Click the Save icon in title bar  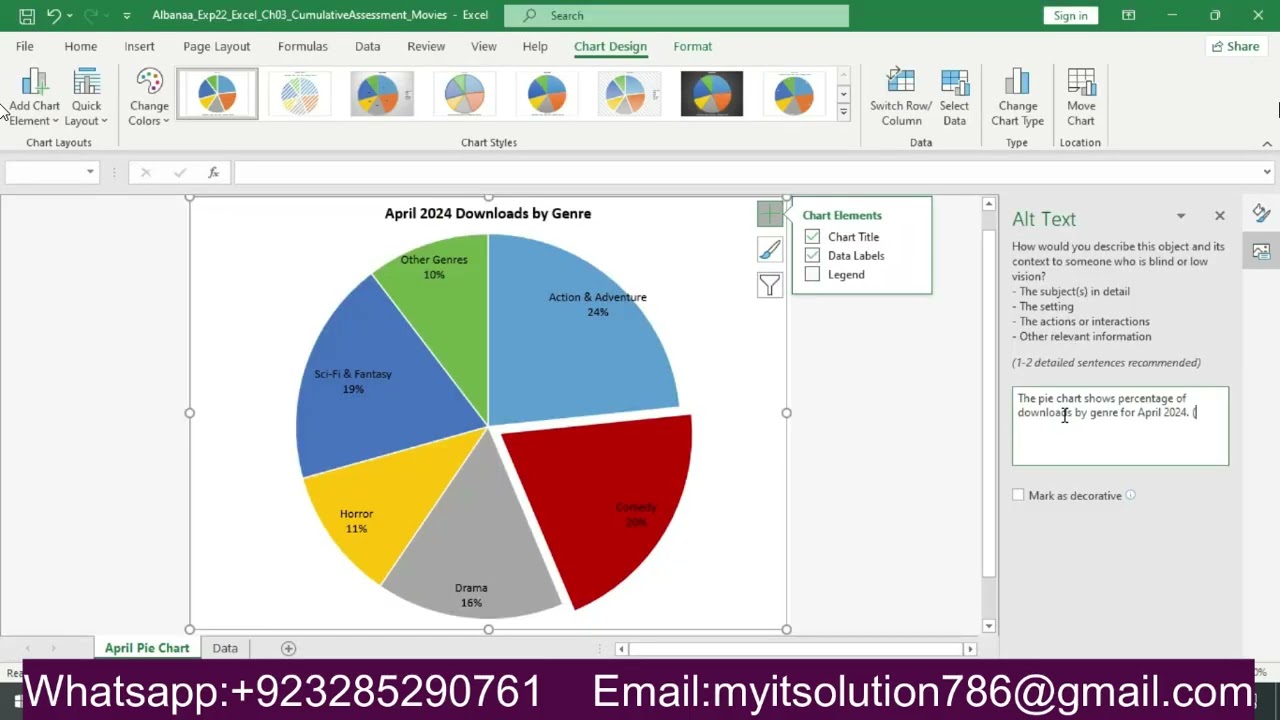coord(27,15)
